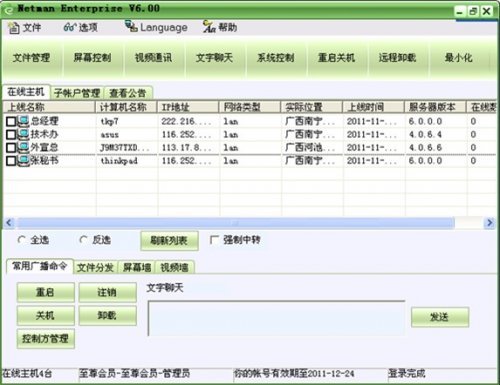Viewport: 500px width, 385px height.
Task: Select the 总经理 computer icon
Action: tap(23, 121)
